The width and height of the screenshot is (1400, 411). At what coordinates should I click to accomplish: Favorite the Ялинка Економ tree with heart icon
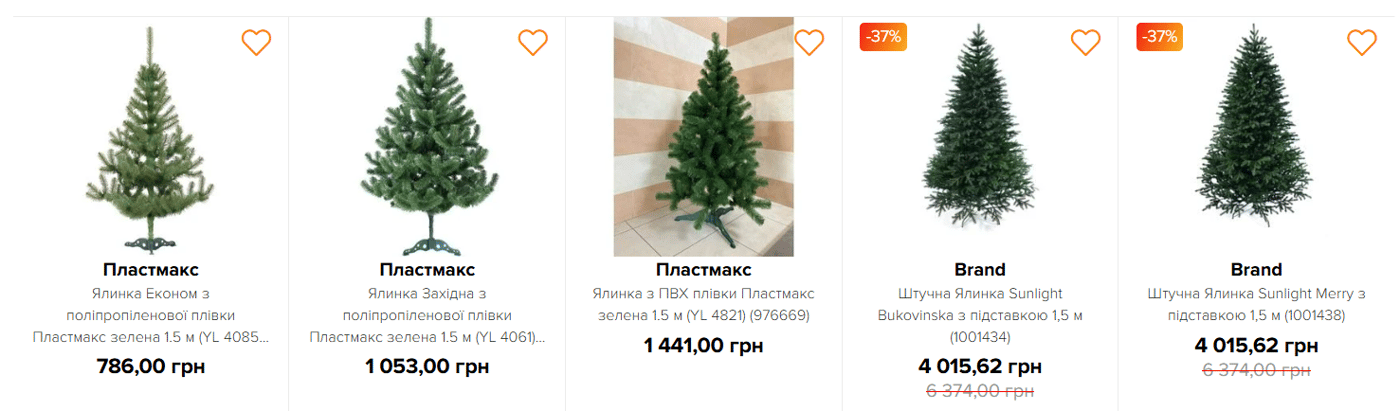[x=257, y=42]
